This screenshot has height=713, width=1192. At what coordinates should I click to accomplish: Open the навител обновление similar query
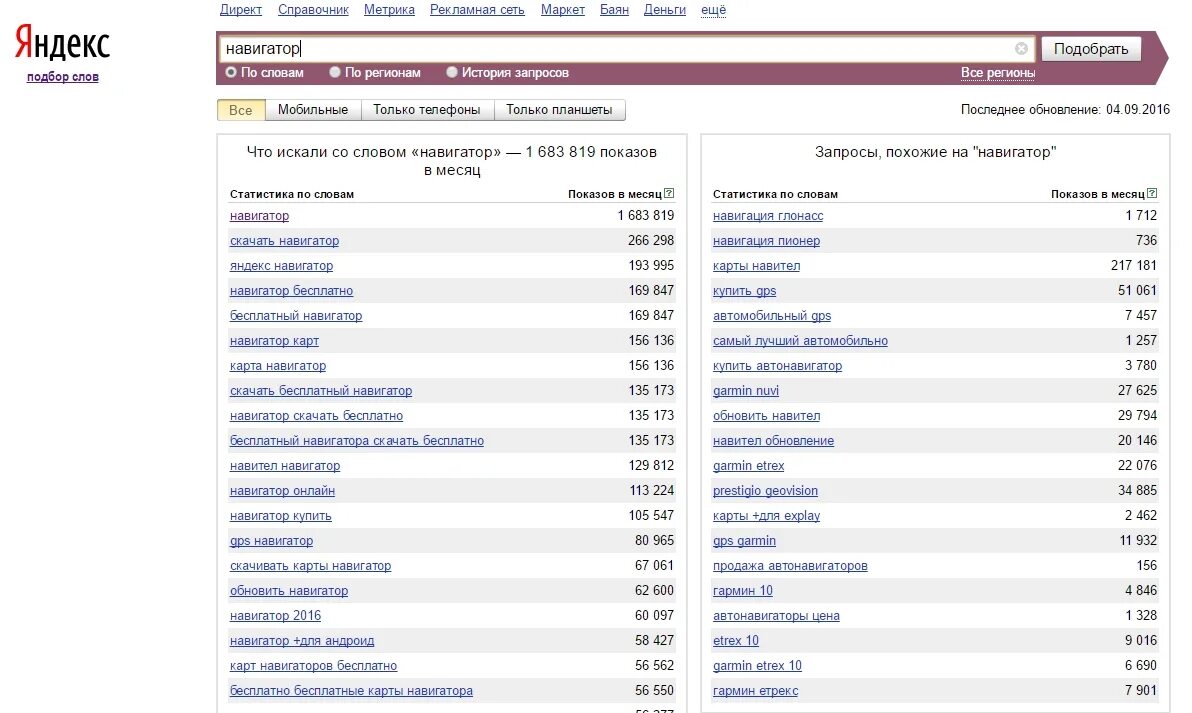point(773,441)
